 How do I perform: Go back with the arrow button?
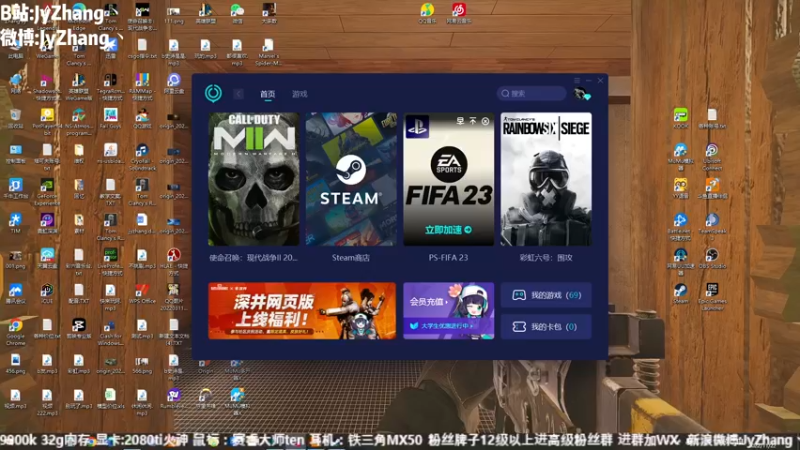coord(238,94)
